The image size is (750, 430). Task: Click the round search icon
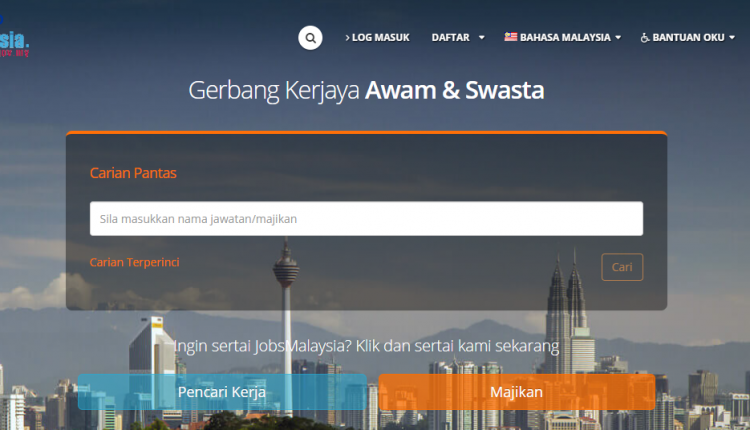click(x=310, y=38)
